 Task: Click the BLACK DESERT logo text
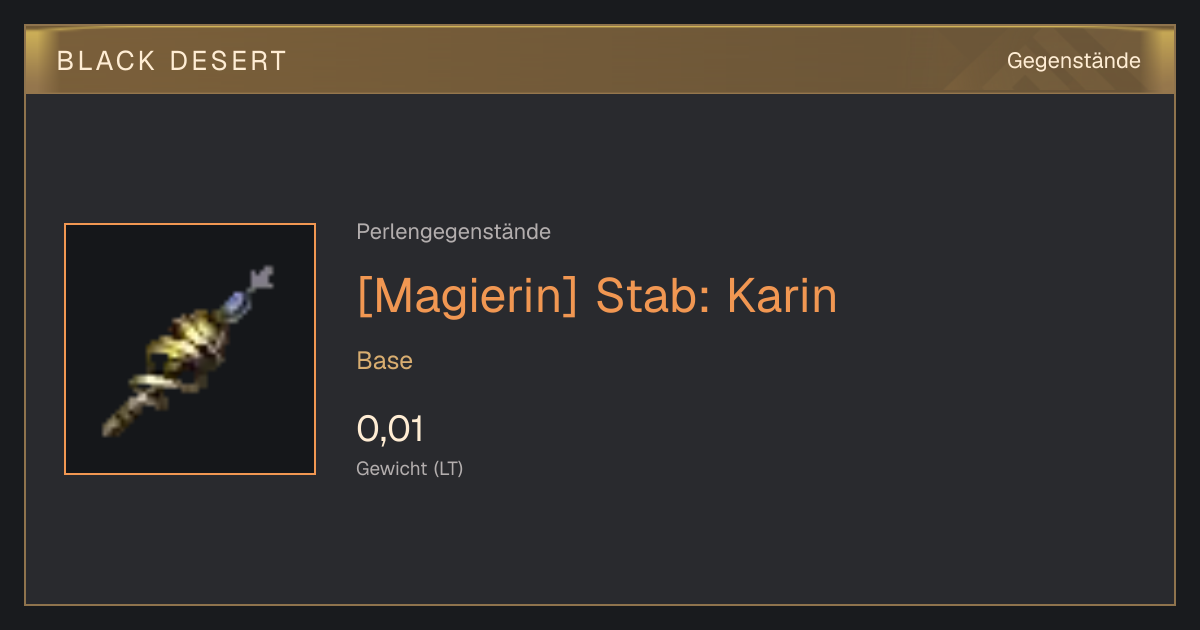(x=172, y=61)
